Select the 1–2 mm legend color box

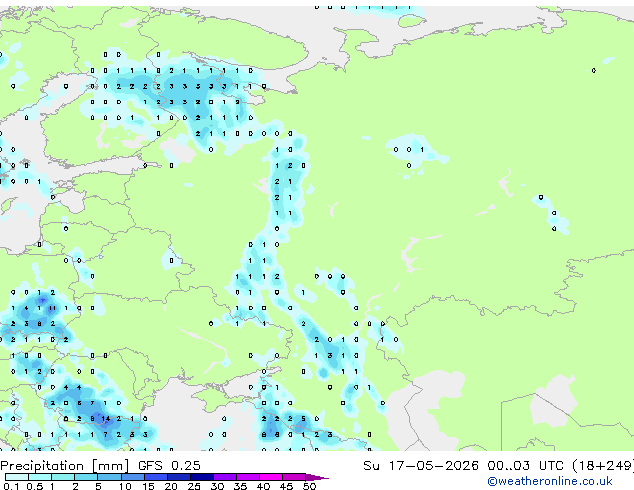[63, 477]
